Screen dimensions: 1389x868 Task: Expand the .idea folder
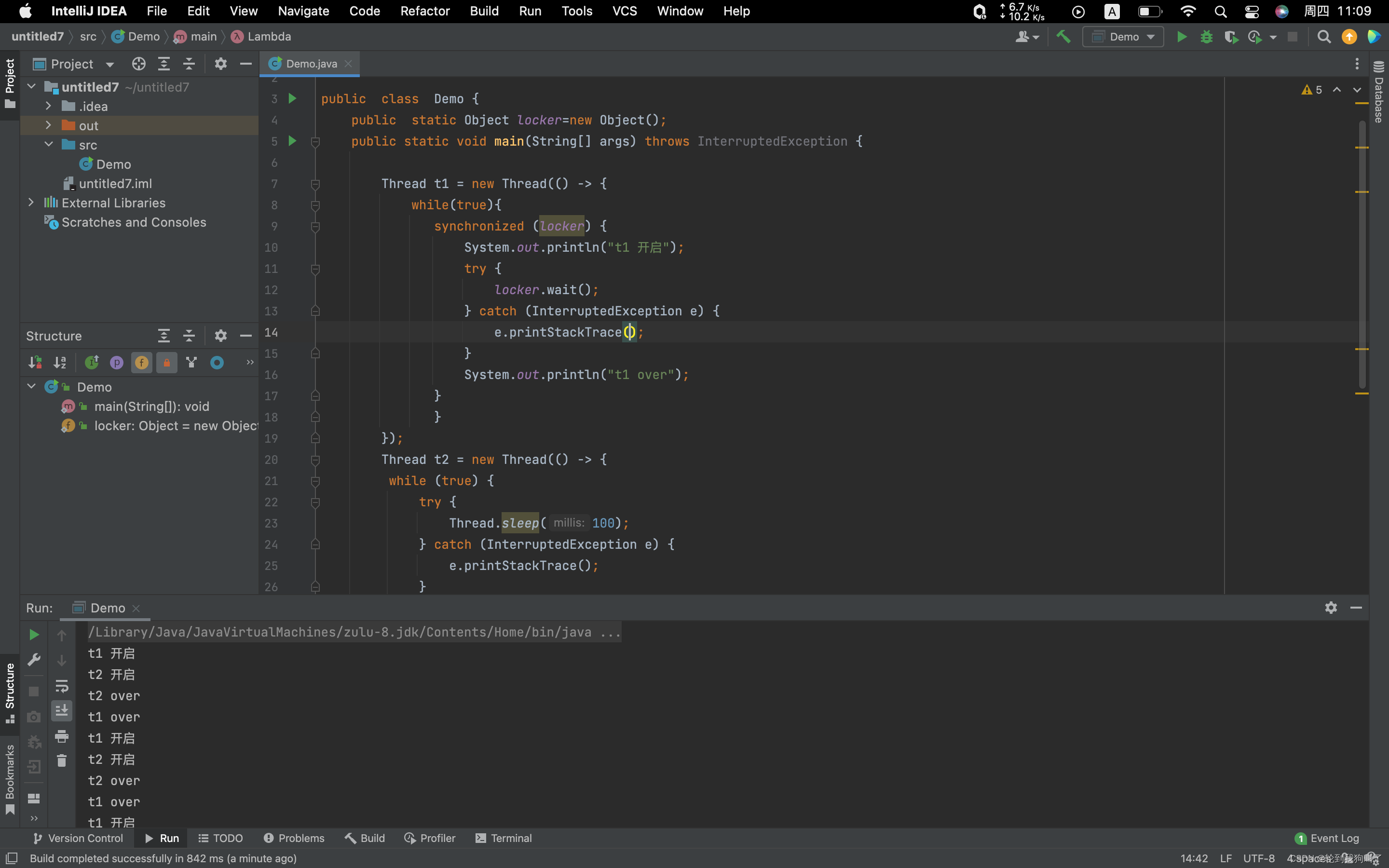point(49,106)
